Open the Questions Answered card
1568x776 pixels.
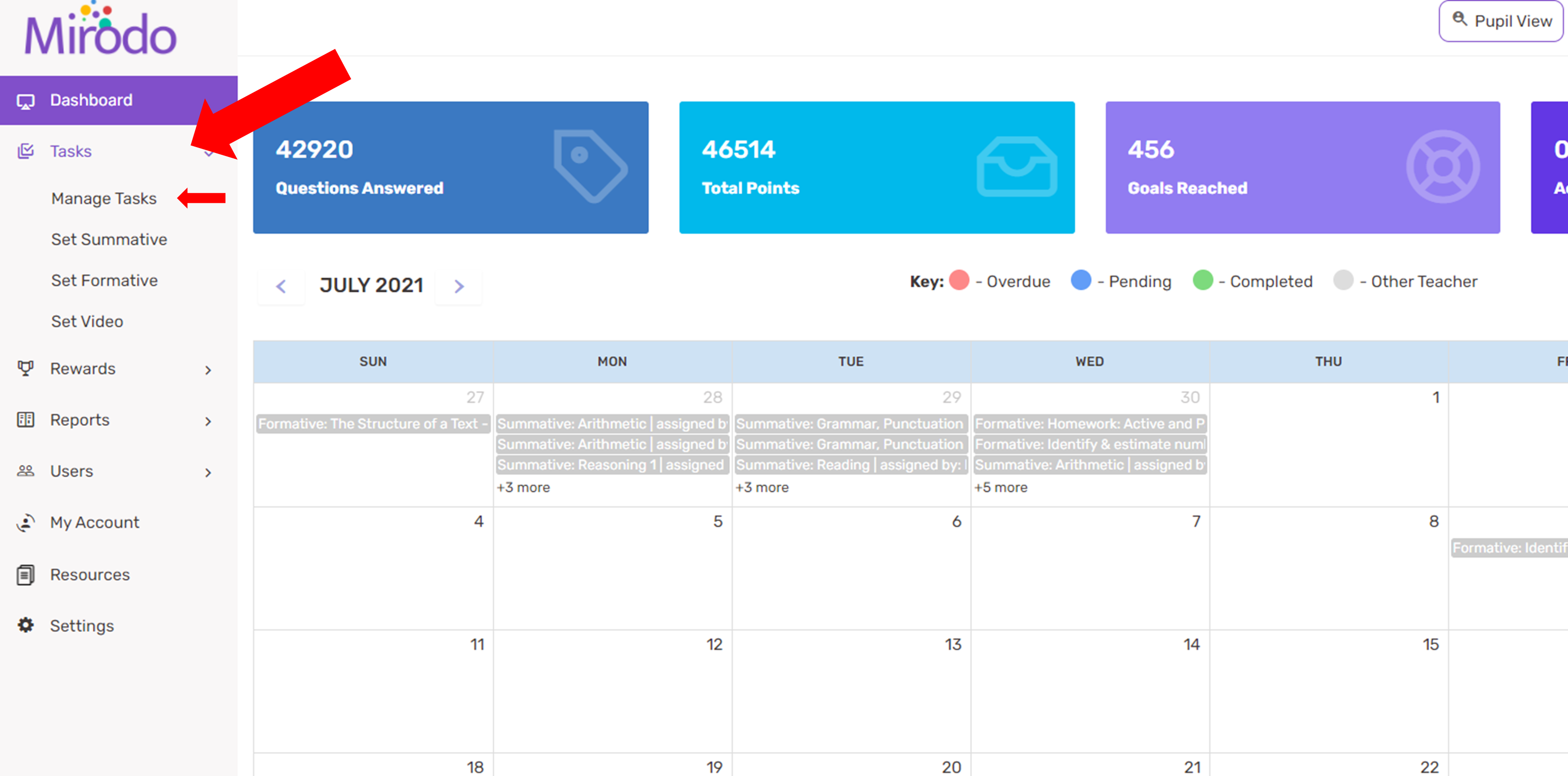click(451, 167)
